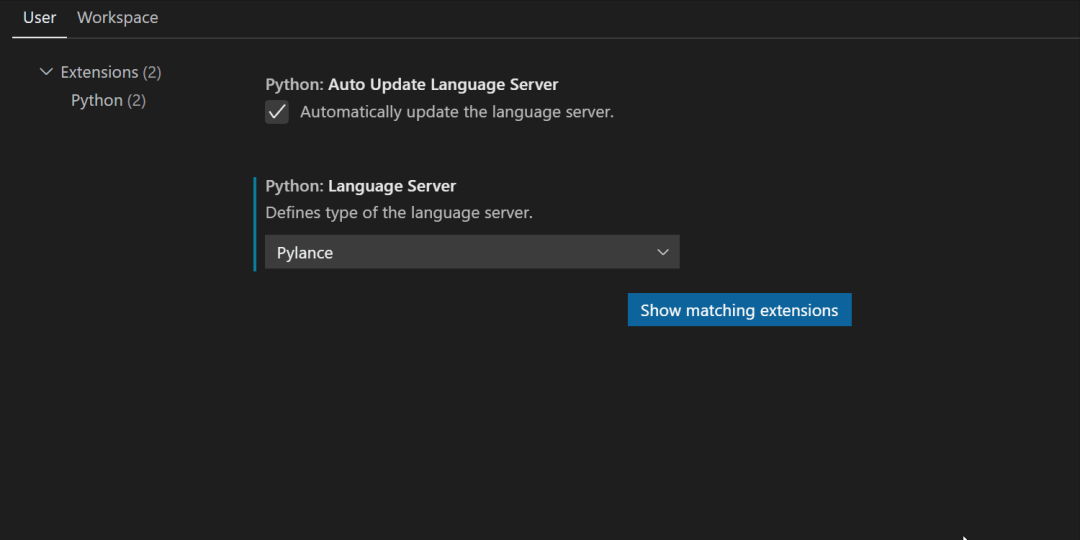Uncheck the Auto Update Language Server checkbox
1080x540 pixels.
pyautogui.click(x=277, y=112)
